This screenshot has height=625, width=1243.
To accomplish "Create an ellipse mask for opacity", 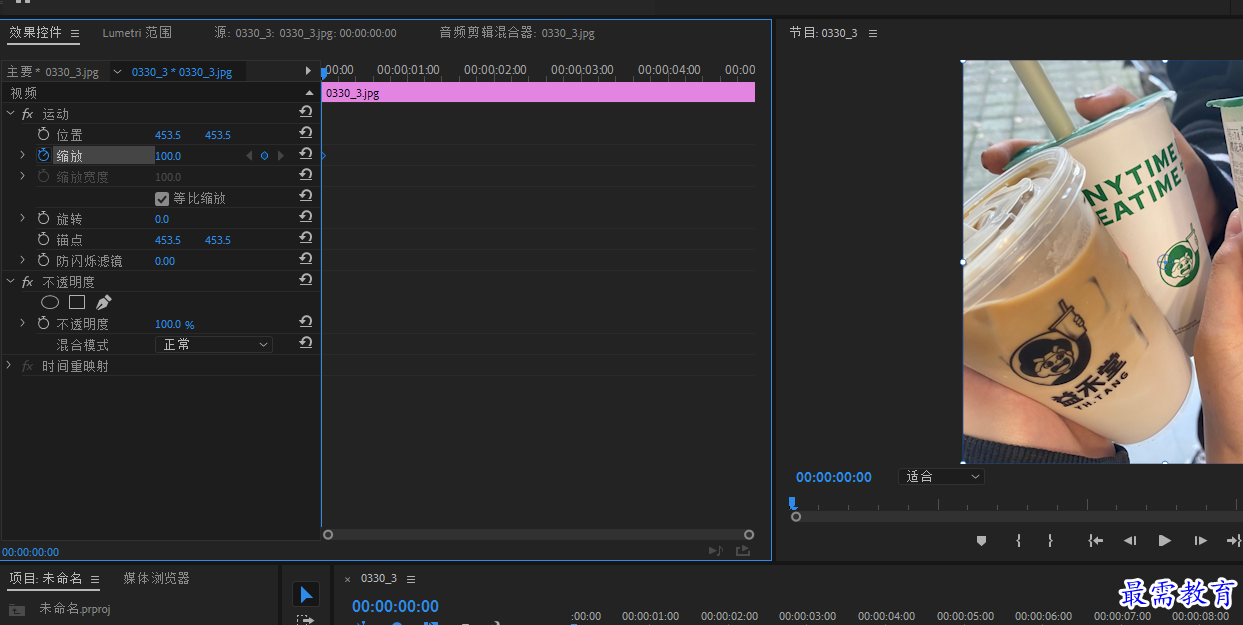I will [x=50, y=302].
